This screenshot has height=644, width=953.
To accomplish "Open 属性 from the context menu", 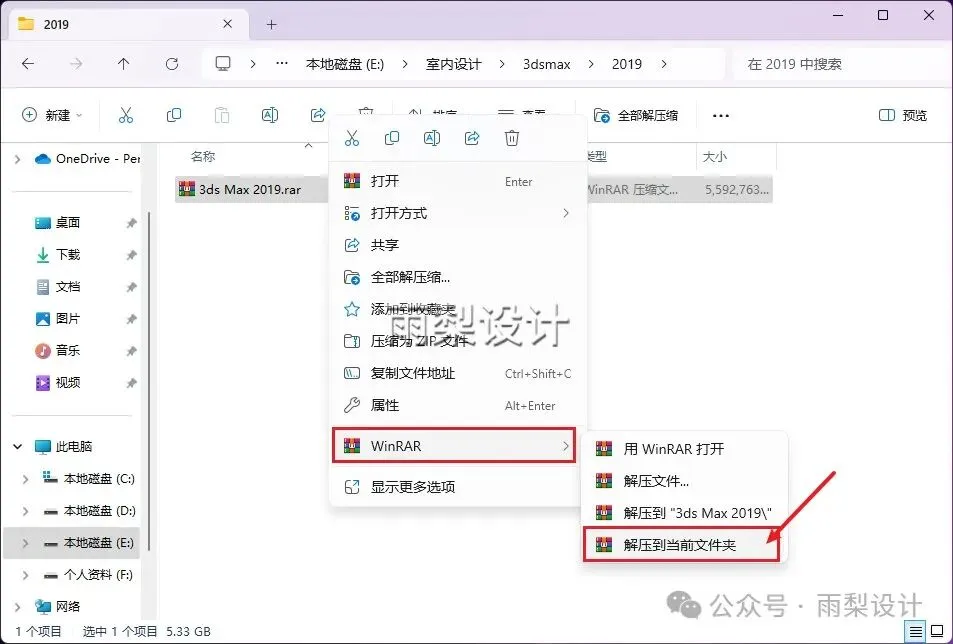I will [x=458, y=405].
